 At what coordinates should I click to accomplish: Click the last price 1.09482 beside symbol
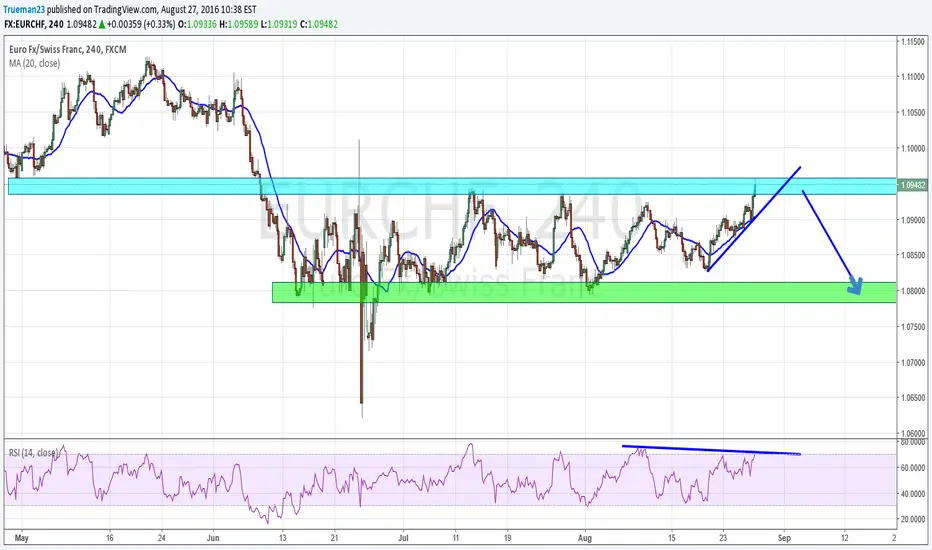pyautogui.click(x=81, y=24)
